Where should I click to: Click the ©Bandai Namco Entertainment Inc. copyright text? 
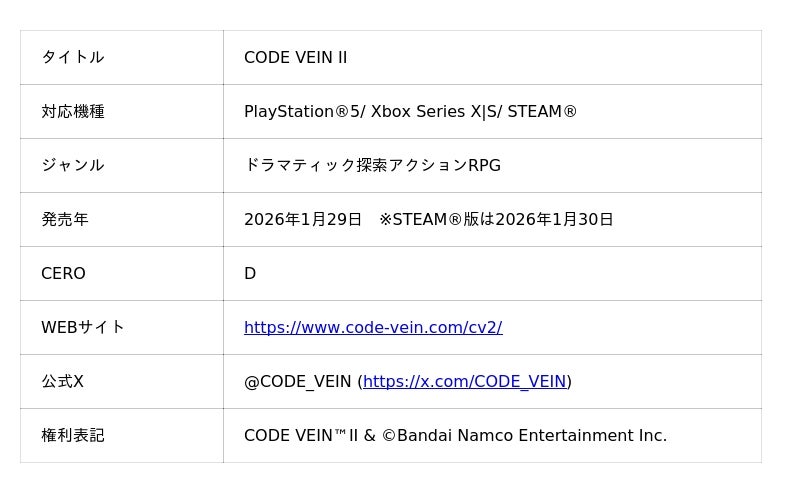click(x=524, y=436)
